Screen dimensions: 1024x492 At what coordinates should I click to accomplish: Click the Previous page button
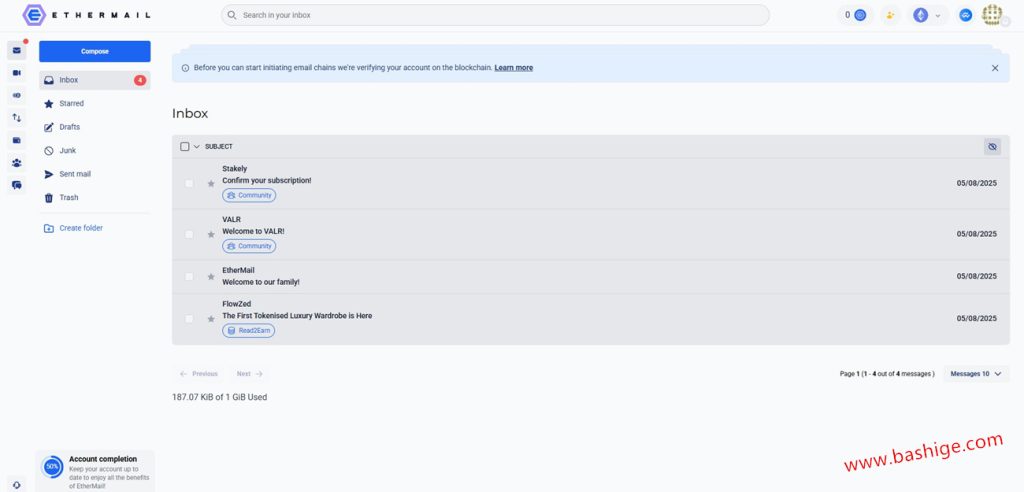tap(199, 374)
